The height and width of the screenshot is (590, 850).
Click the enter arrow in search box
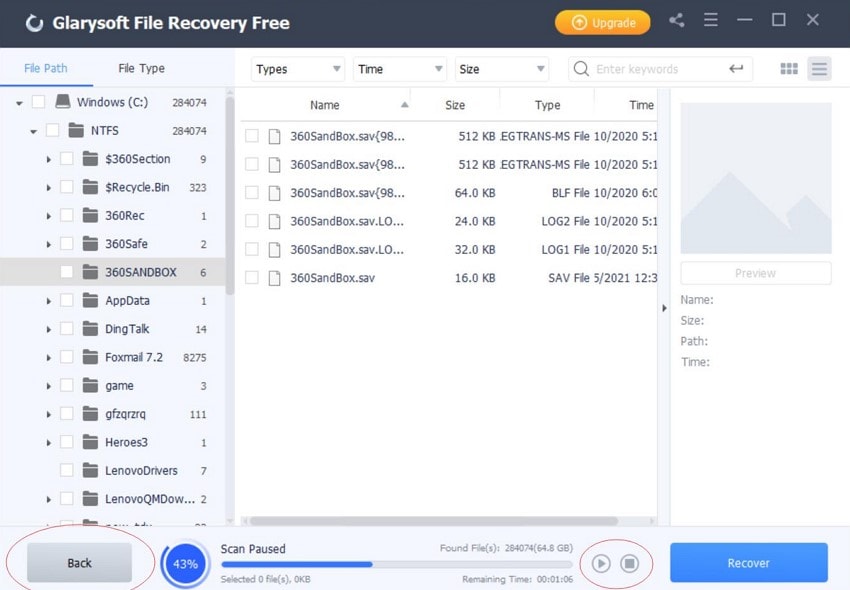[x=736, y=69]
